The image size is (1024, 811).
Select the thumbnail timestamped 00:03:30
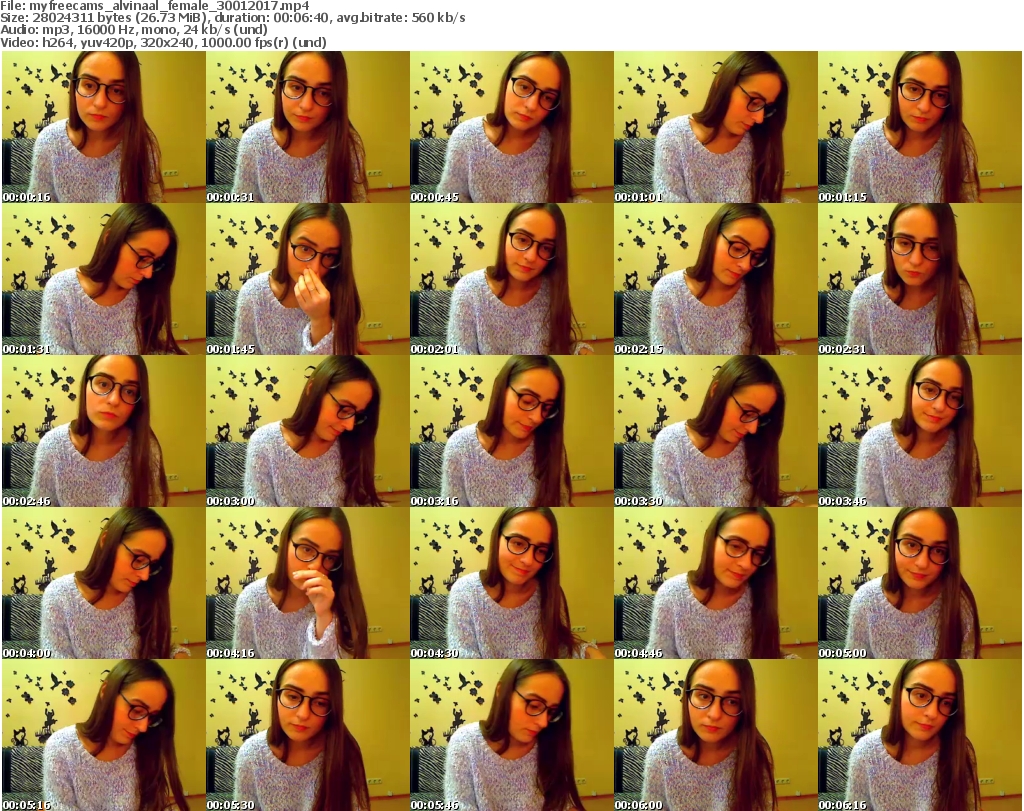point(715,431)
